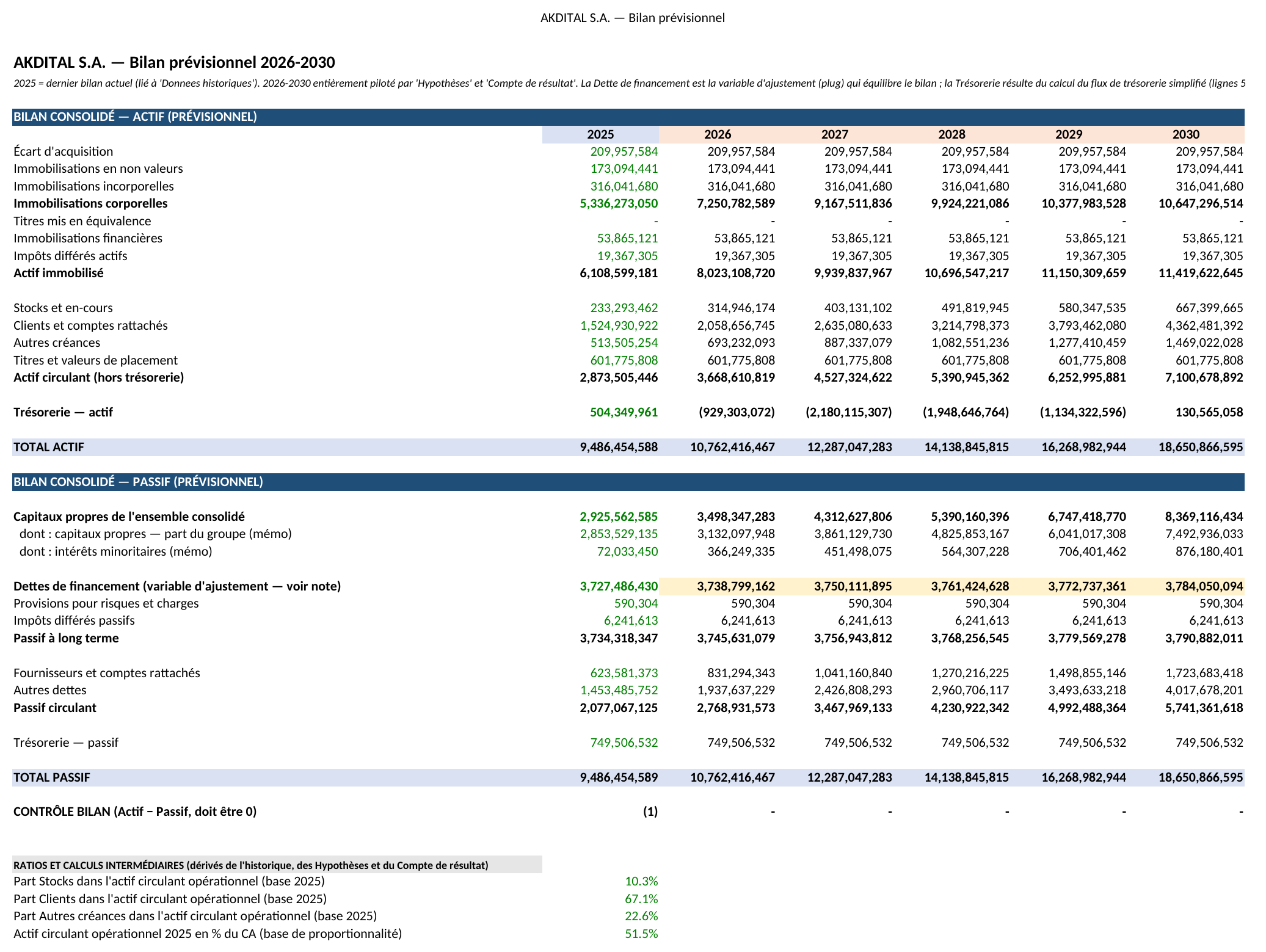Viewport: 1266px width, 952px height.
Task: Click Actif immobilisé 2025 value 6,108,599,181
Action: pyautogui.click(x=619, y=273)
